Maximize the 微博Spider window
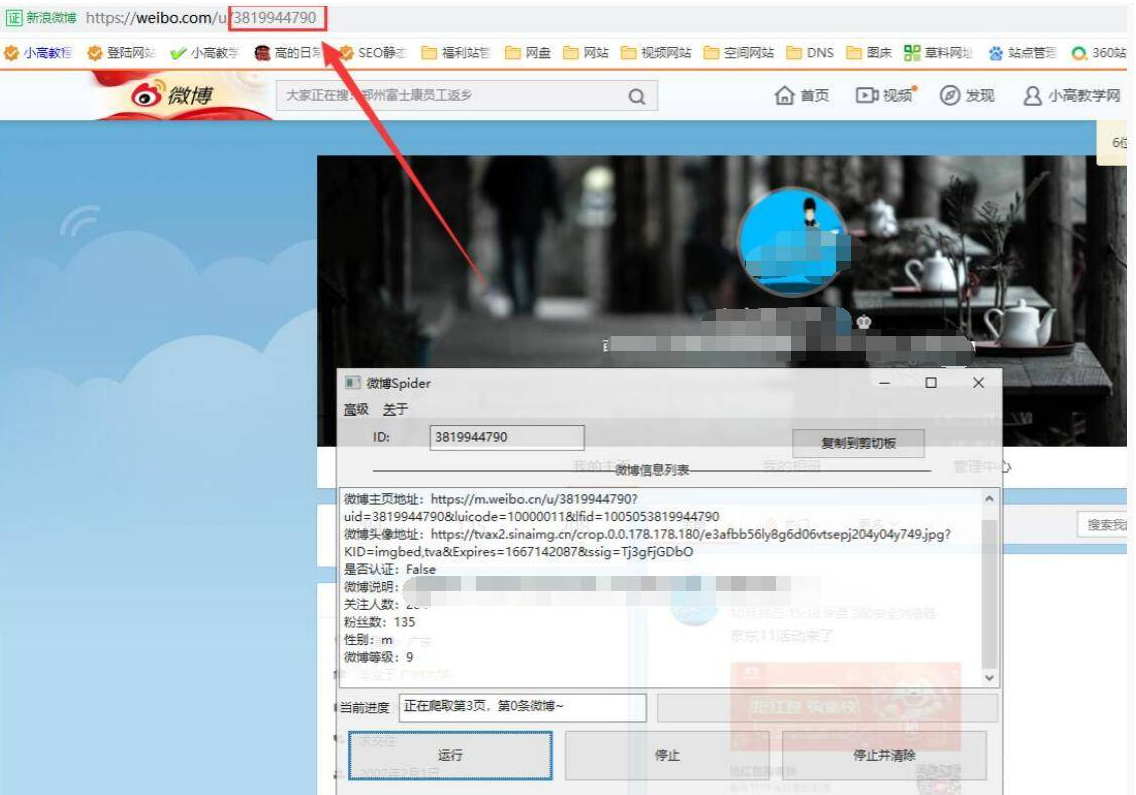The image size is (1136, 795). tap(931, 383)
